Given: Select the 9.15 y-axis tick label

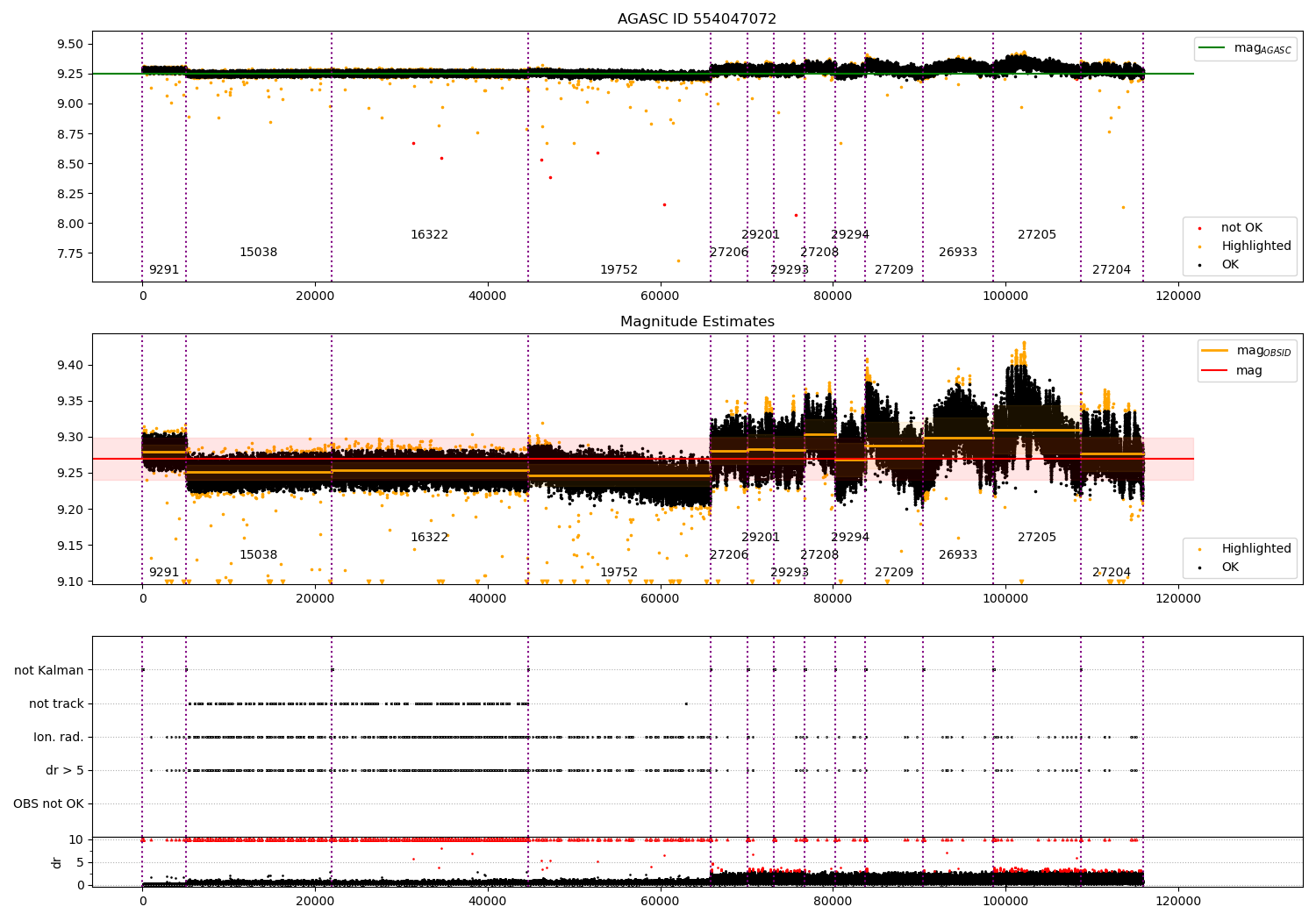Looking at the screenshot, I should click(68, 546).
